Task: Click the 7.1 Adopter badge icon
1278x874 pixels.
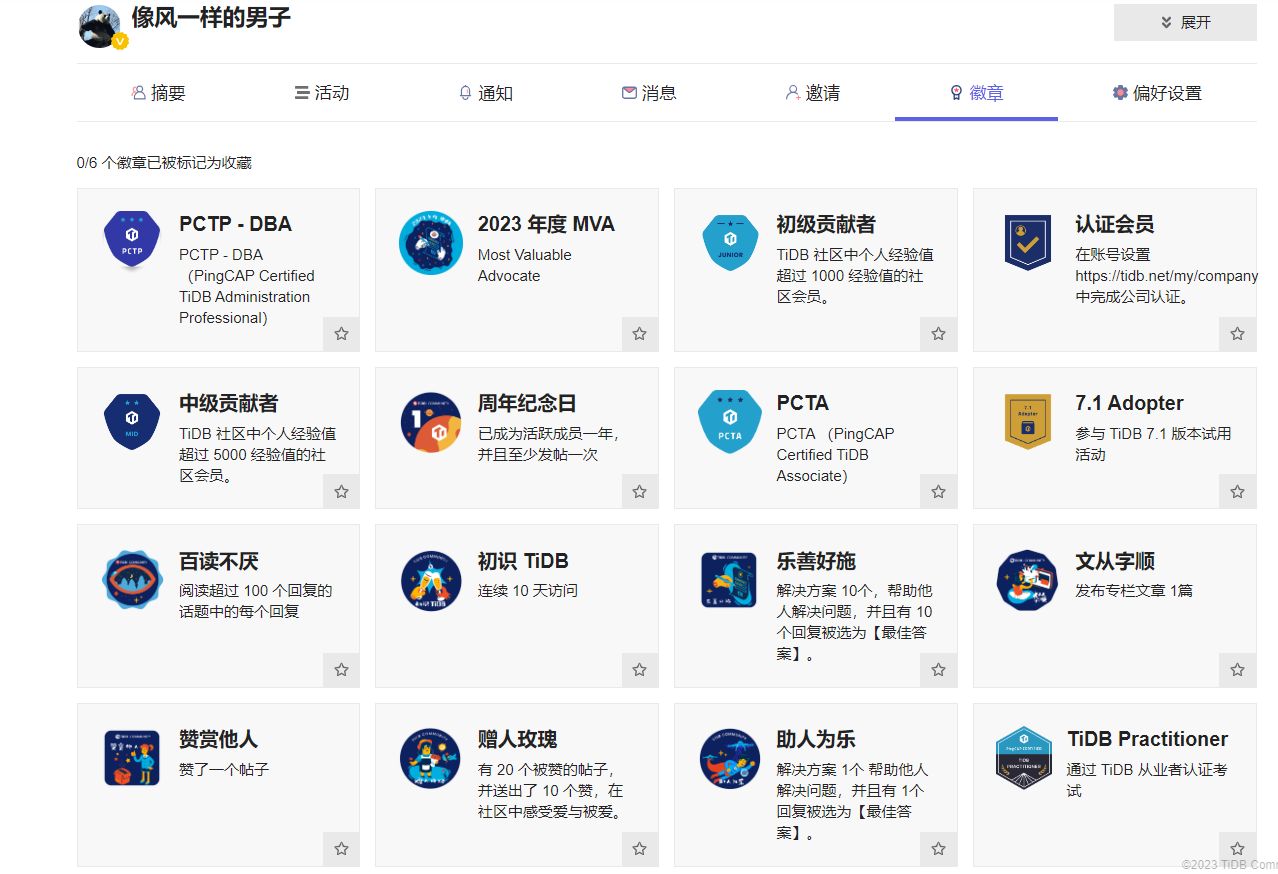Action: click(x=1028, y=421)
